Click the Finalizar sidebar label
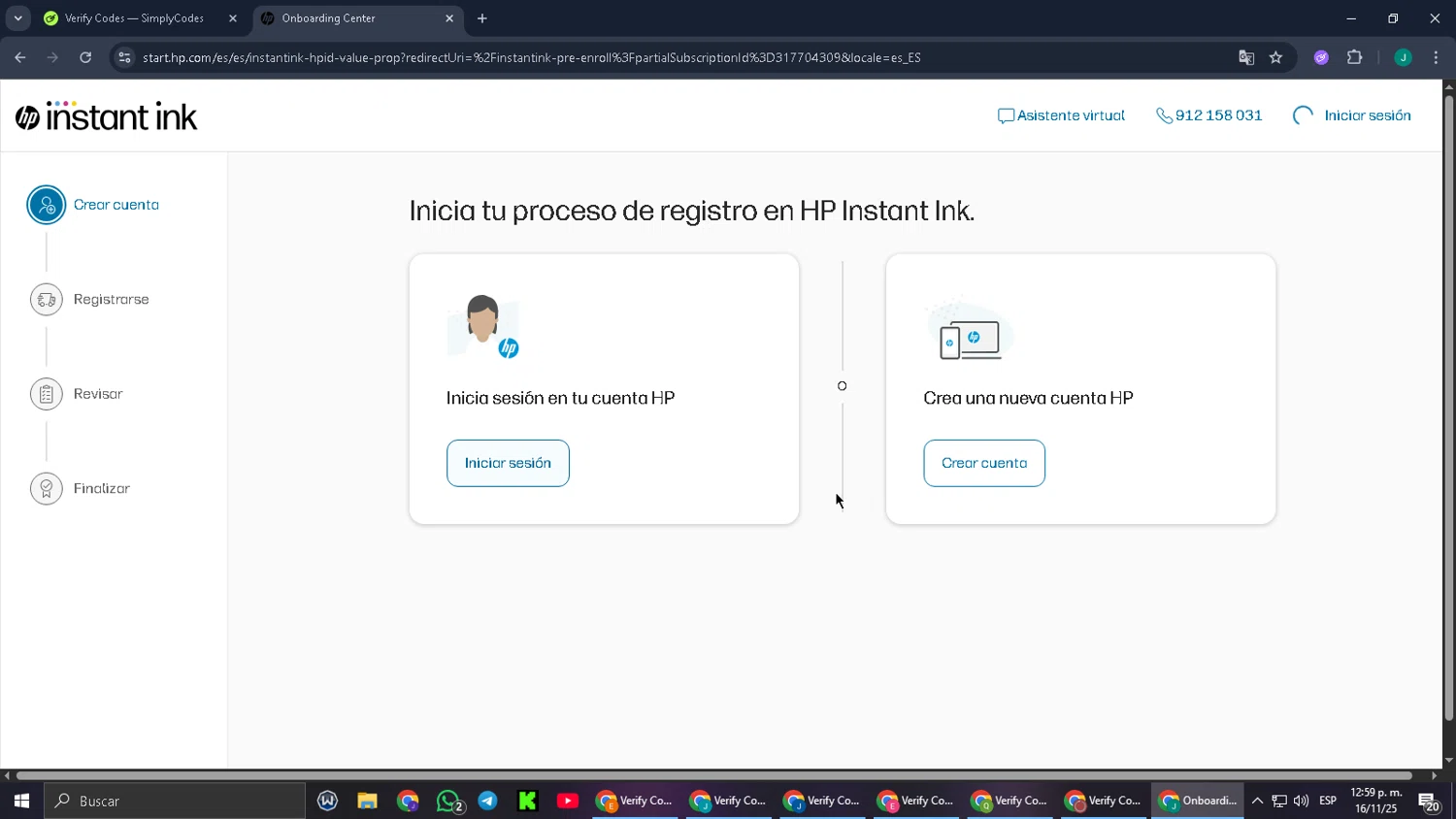Viewport: 1456px width, 819px height. point(102,488)
